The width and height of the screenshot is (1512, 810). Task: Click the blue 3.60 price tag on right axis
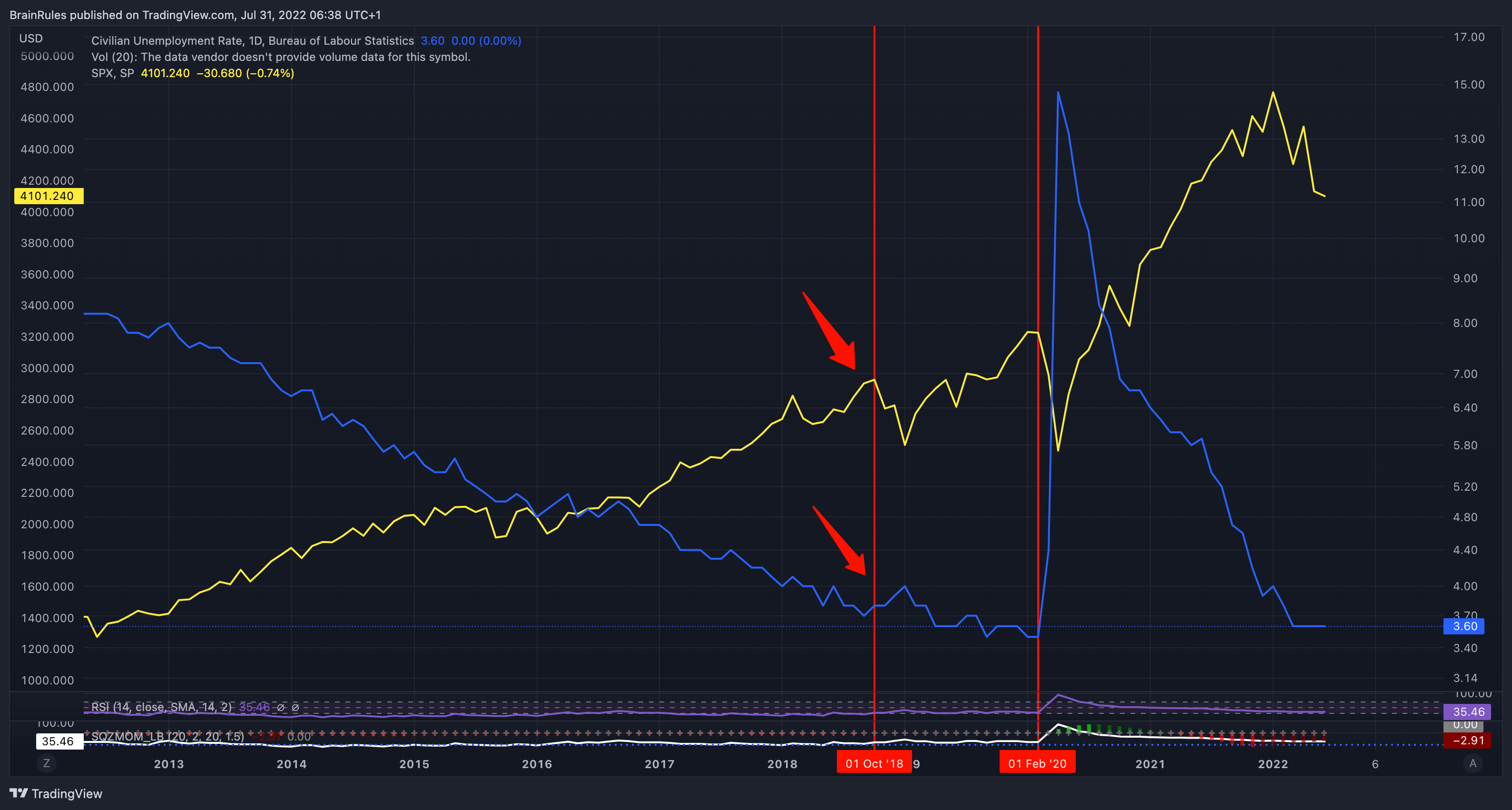pyautogui.click(x=1464, y=626)
